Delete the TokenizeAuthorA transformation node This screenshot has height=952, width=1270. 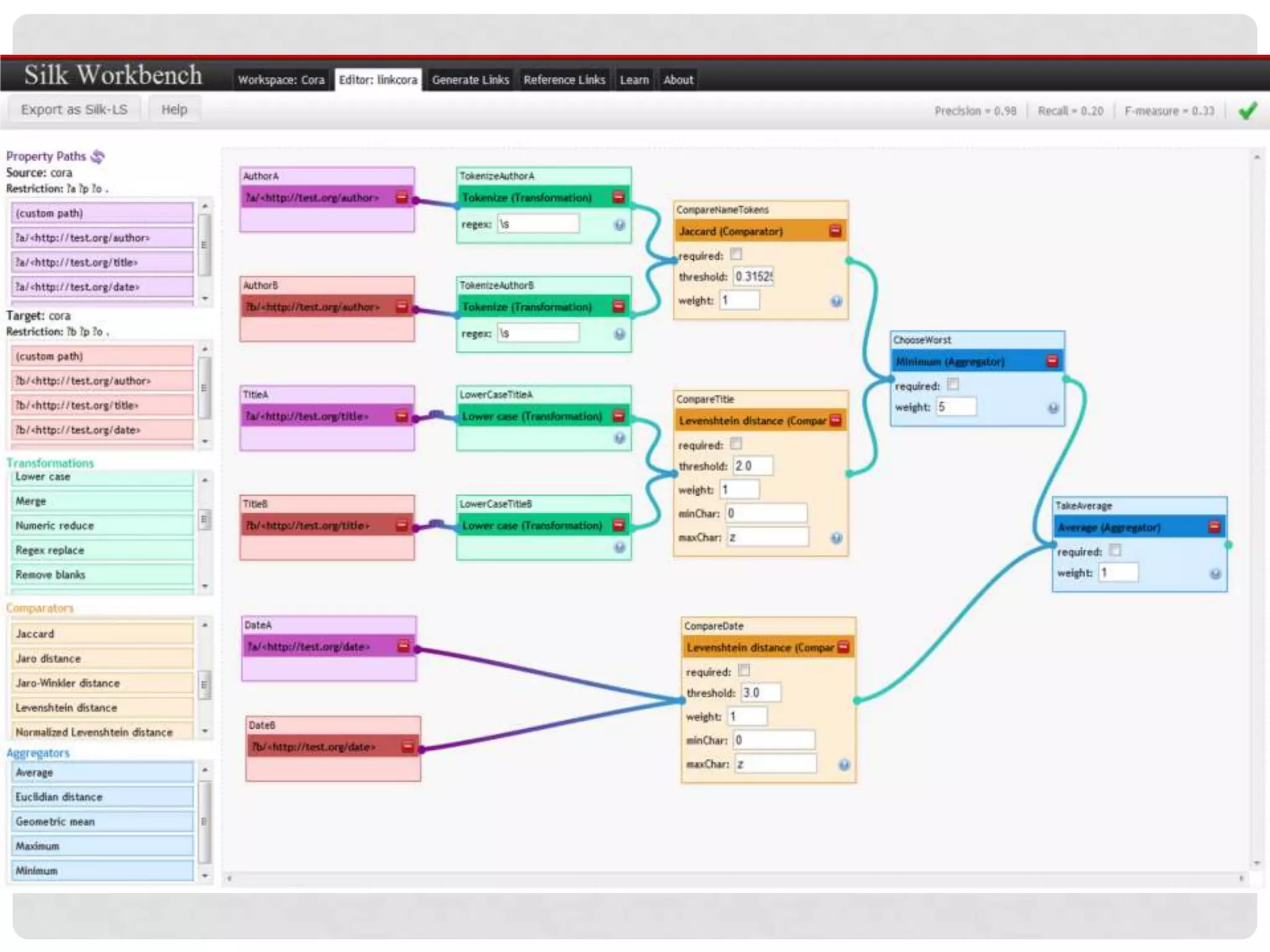click(x=618, y=197)
